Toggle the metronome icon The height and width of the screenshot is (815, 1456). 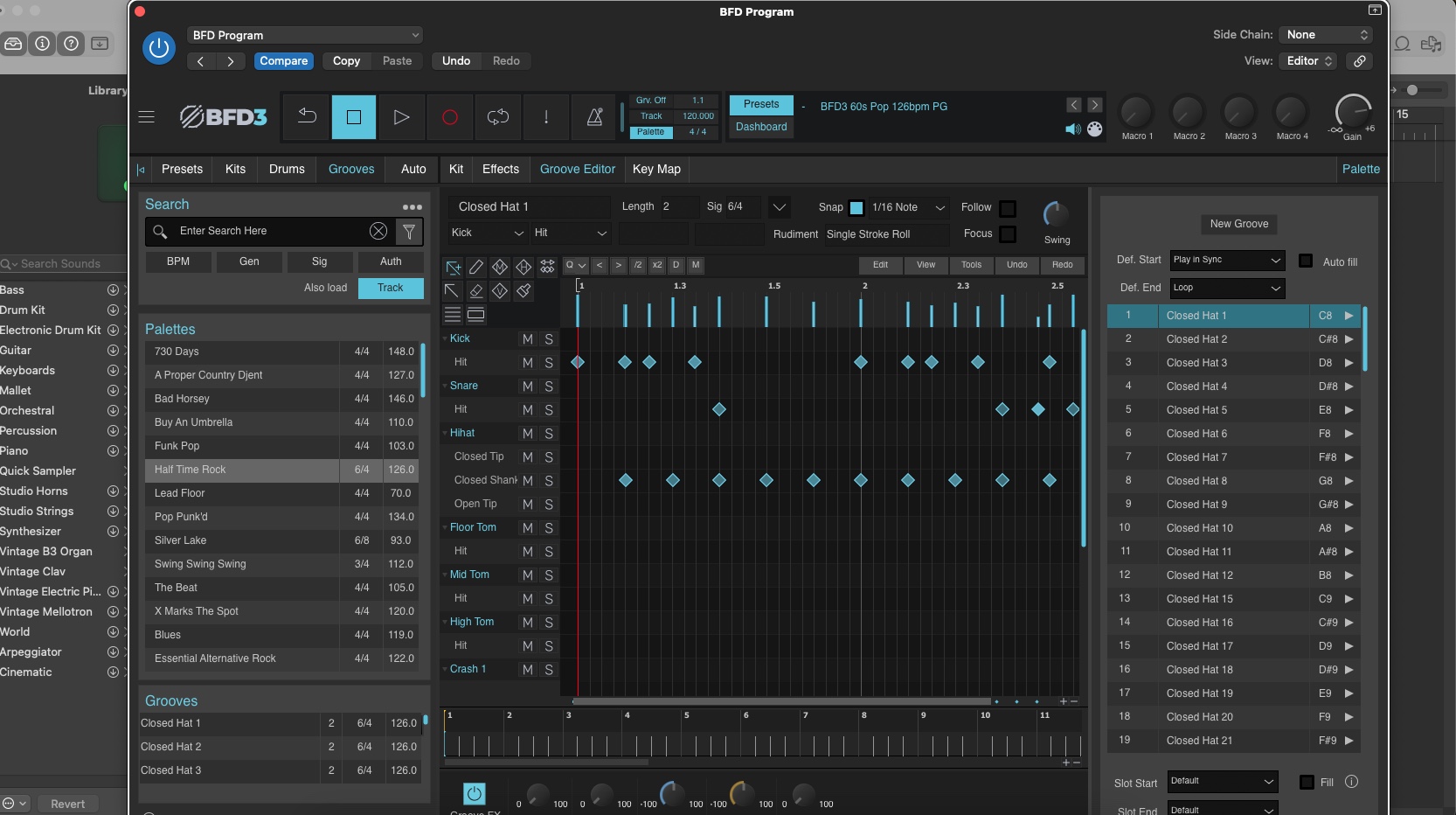click(594, 117)
